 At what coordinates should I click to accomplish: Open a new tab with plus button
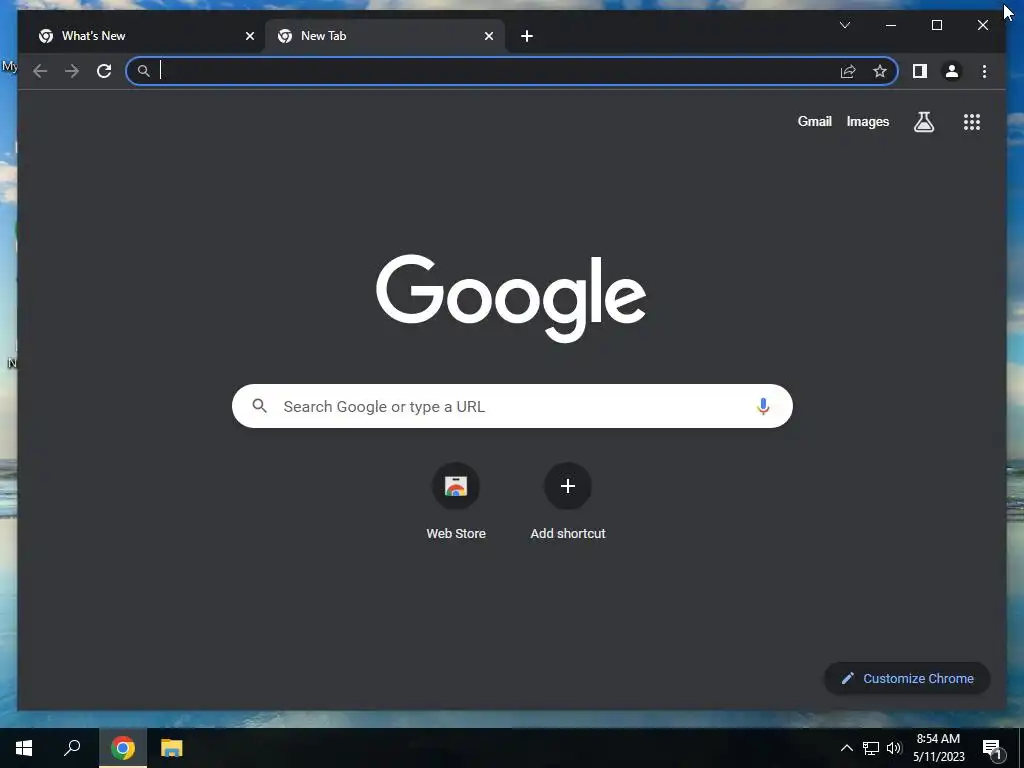tap(527, 36)
